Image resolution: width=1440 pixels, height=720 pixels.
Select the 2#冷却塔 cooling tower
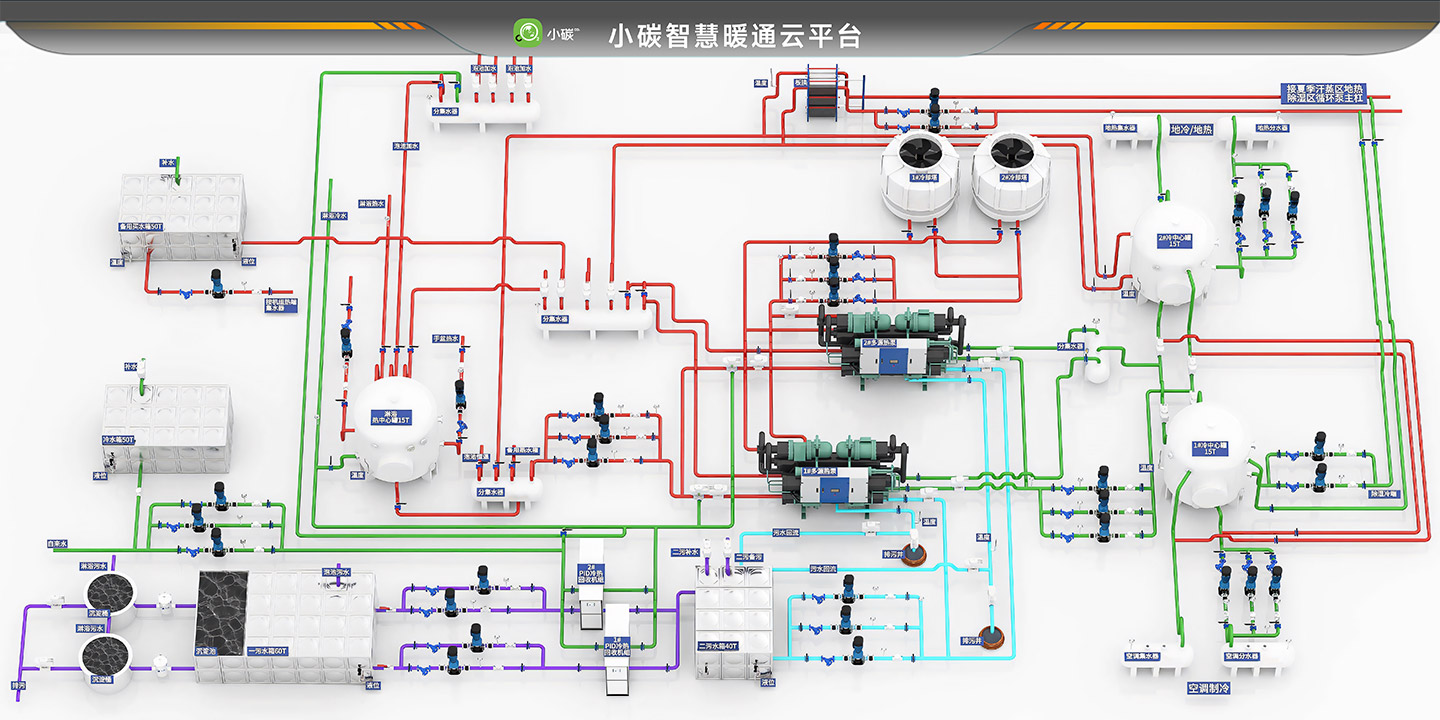(x=1010, y=175)
